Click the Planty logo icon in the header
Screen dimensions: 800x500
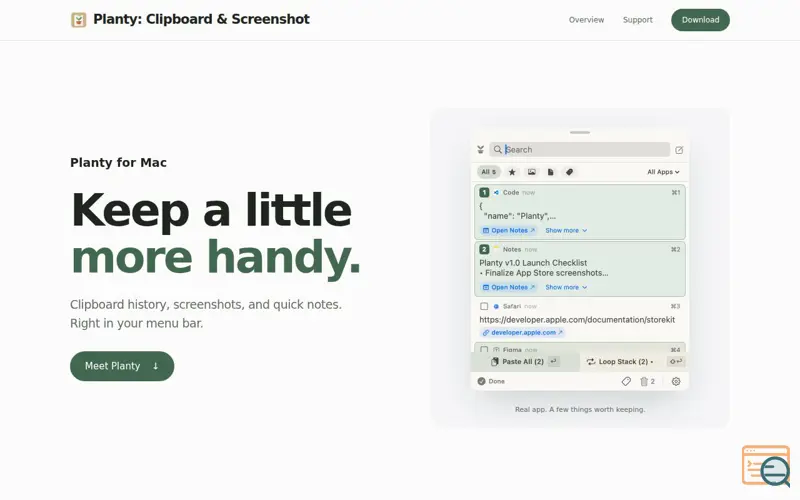pos(79,20)
